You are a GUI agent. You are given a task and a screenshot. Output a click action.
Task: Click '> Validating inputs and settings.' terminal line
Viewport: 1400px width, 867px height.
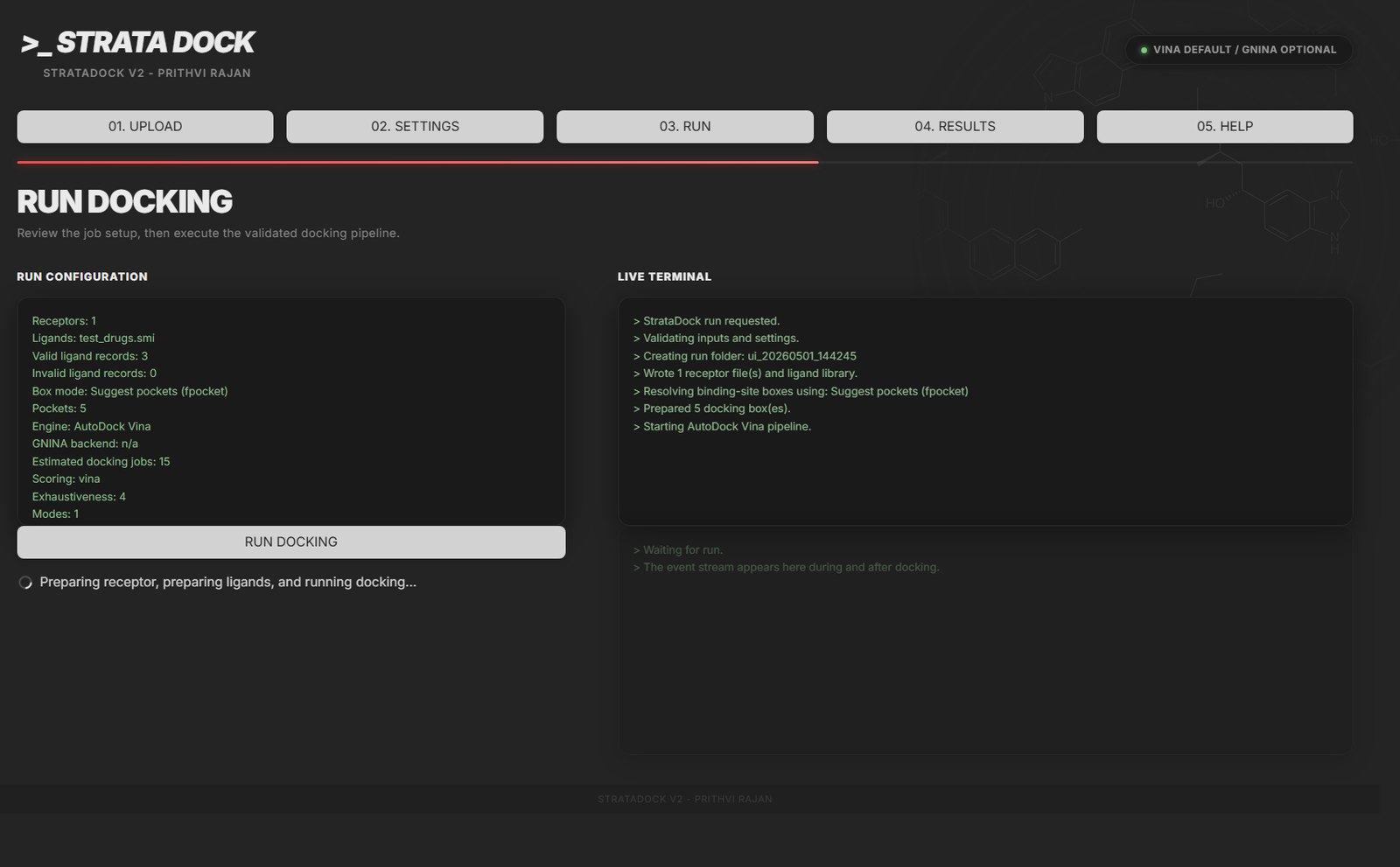point(716,338)
